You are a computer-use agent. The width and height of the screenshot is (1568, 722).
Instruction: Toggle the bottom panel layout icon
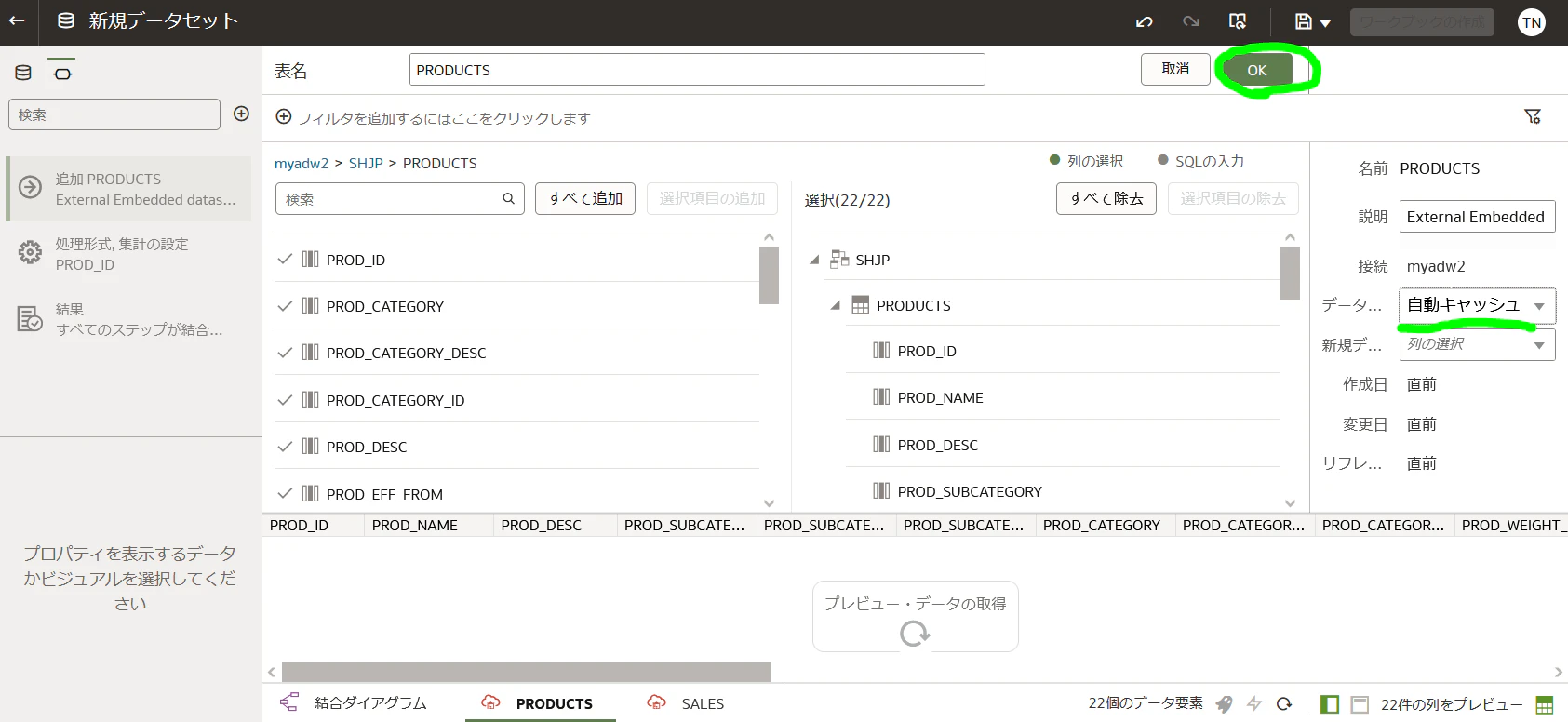tap(1360, 704)
